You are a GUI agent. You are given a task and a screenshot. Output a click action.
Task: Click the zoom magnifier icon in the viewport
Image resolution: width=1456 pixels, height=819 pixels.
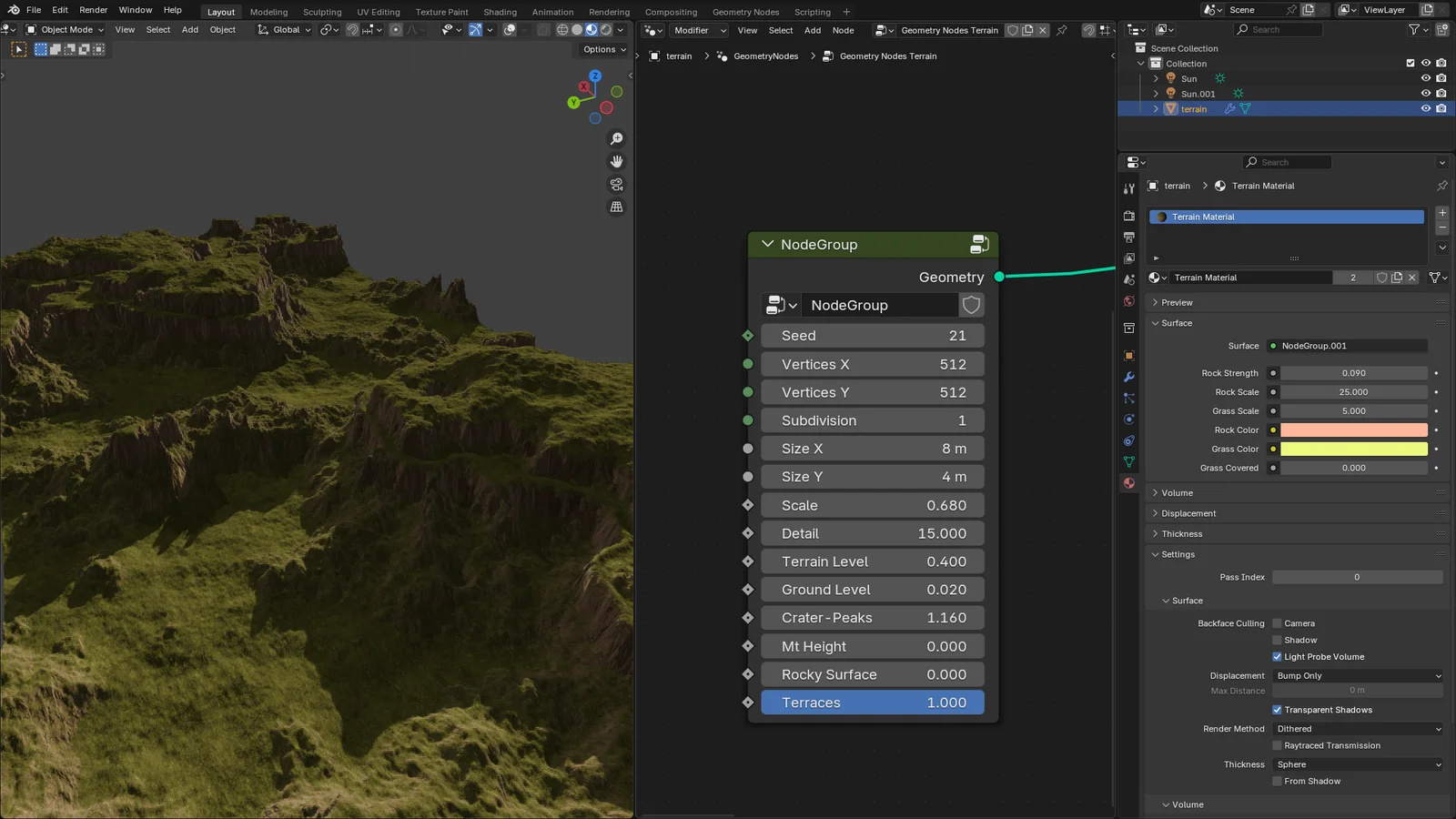click(x=616, y=138)
